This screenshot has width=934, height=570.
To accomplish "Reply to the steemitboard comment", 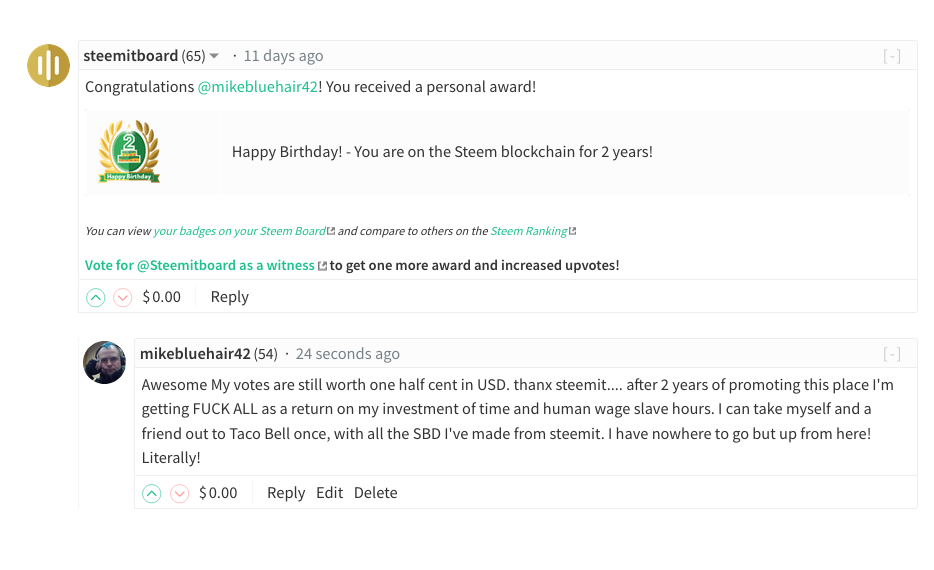I will [x=229, y=297].
